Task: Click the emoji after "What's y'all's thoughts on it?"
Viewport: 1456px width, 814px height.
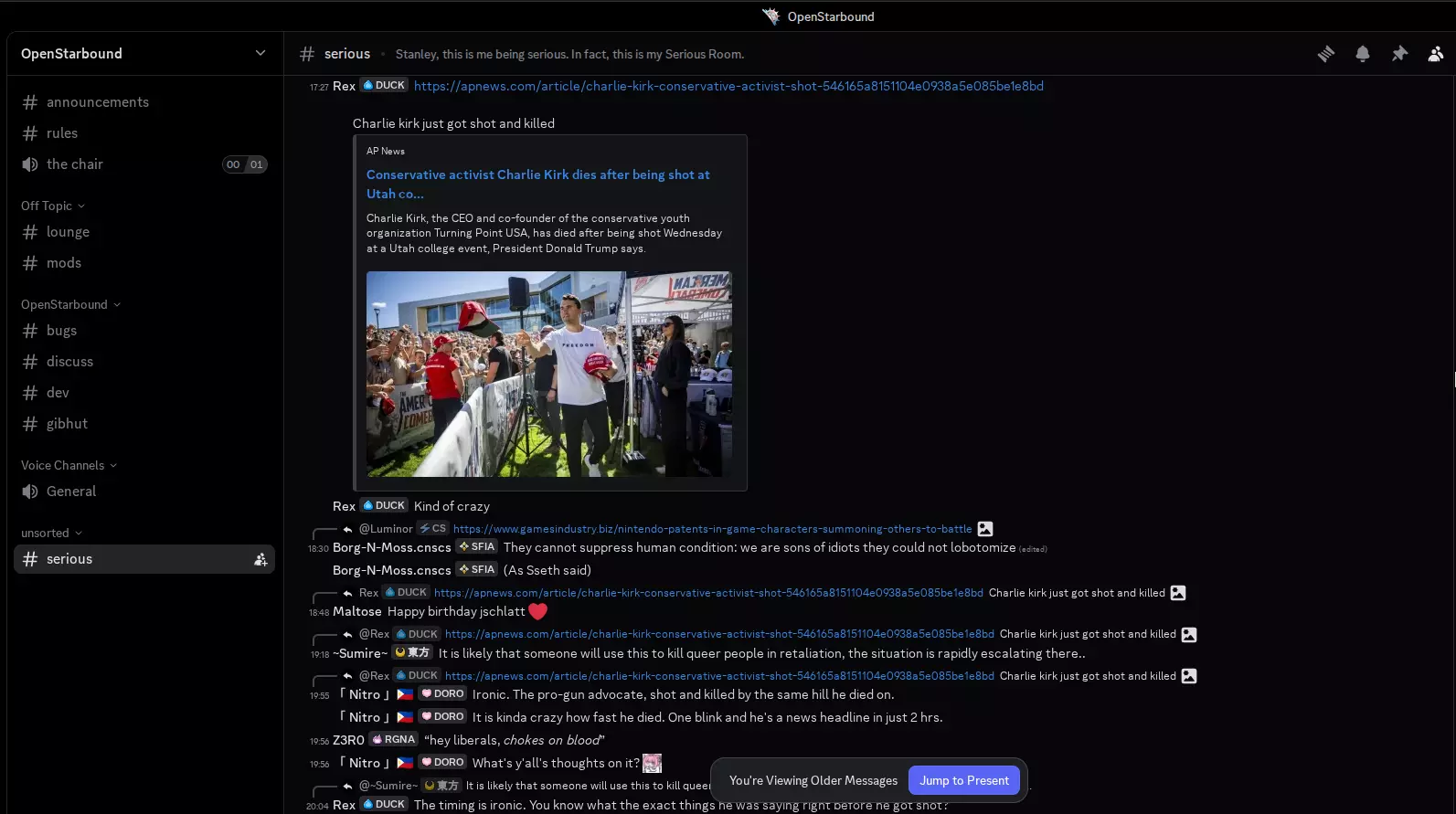Action: 652,763
